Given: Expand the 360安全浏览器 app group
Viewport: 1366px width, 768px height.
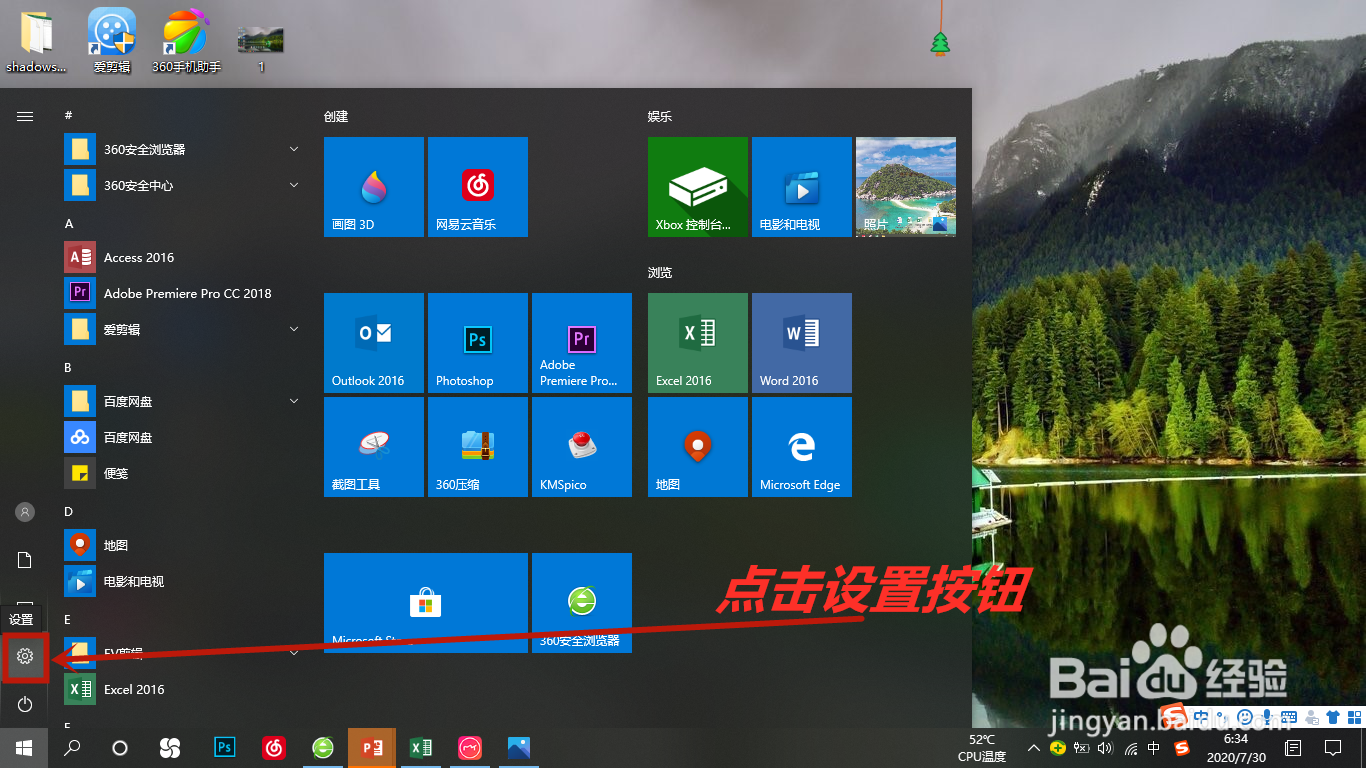Looking at the screenshot, I should click(293, 149).
